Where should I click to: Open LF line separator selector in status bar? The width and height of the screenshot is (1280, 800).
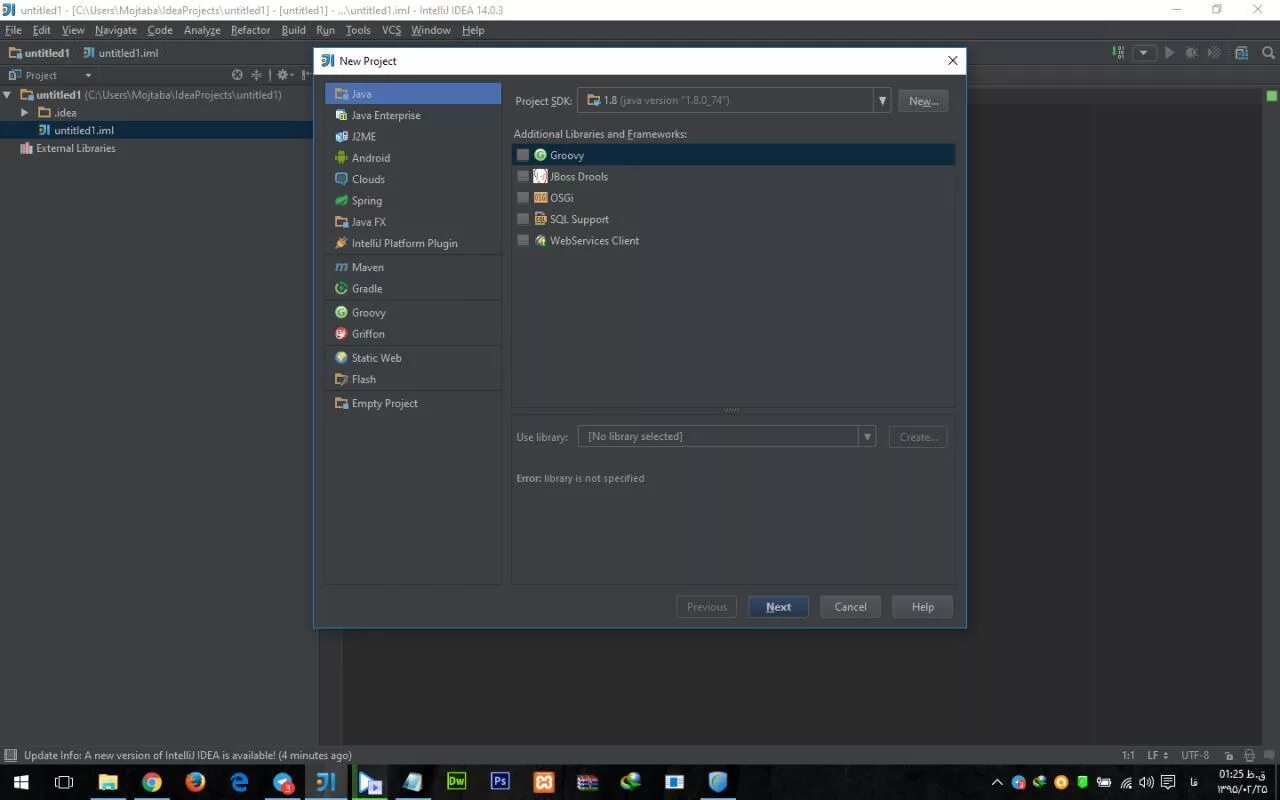point(1157,756)
